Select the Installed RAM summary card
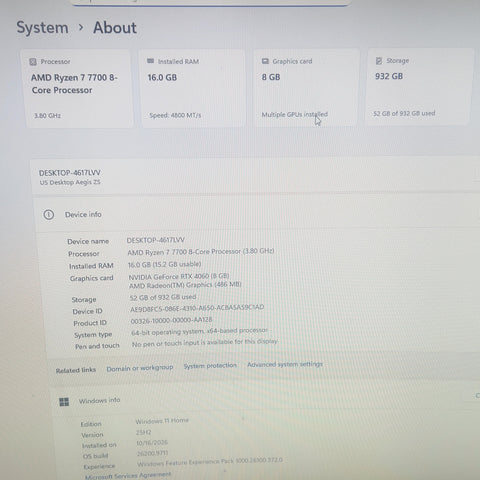The width and height of the screenshot is (480, 480). [192, 88]
